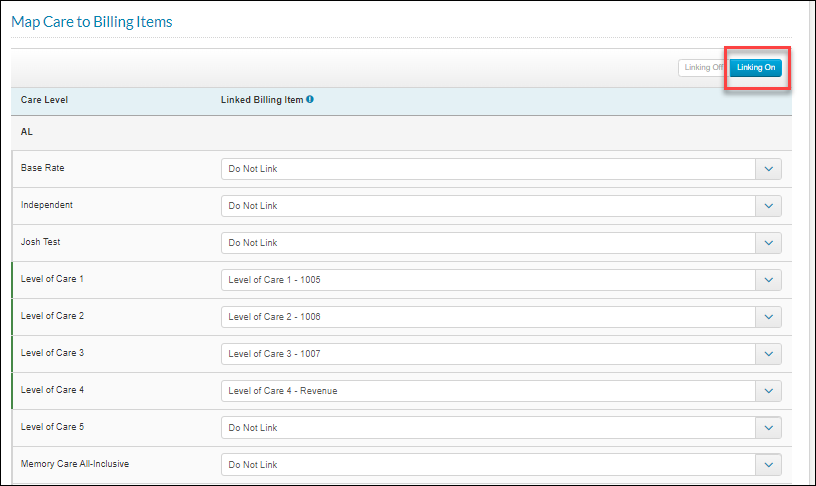Click the Memory Care All-Inclusive row label
Screen dimensions: 816x486
(75, 464)
